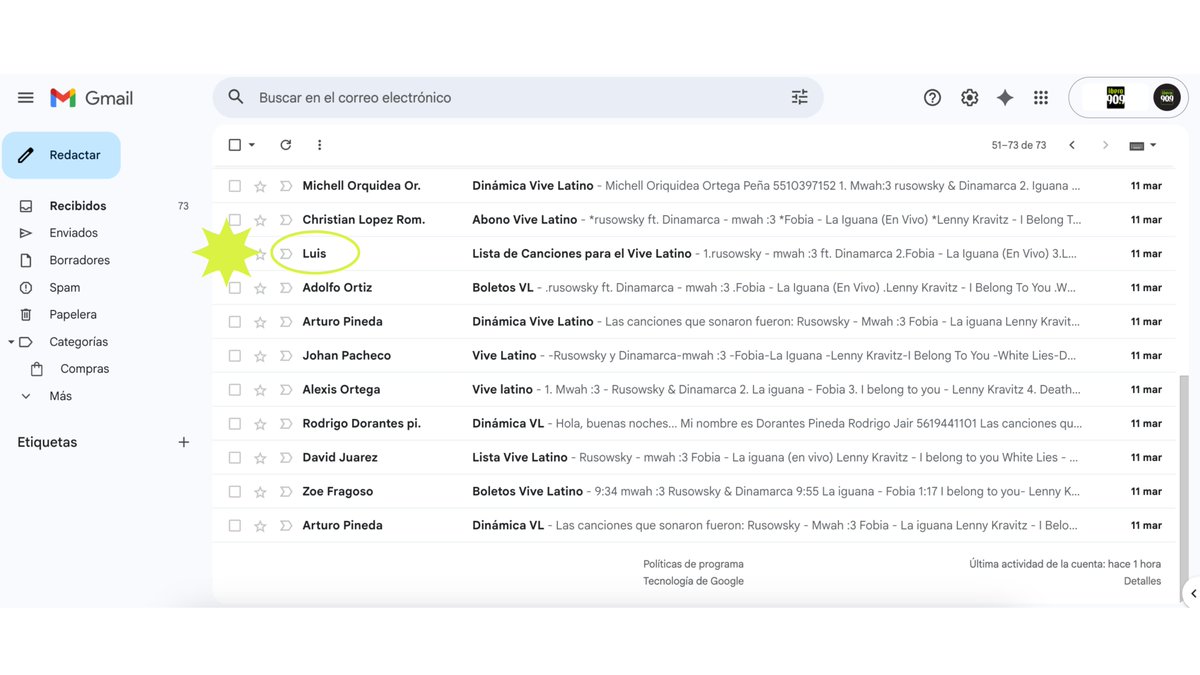Check the box for Zoe Fragoso email
1200x675 pixels.
tap(235, 492)
